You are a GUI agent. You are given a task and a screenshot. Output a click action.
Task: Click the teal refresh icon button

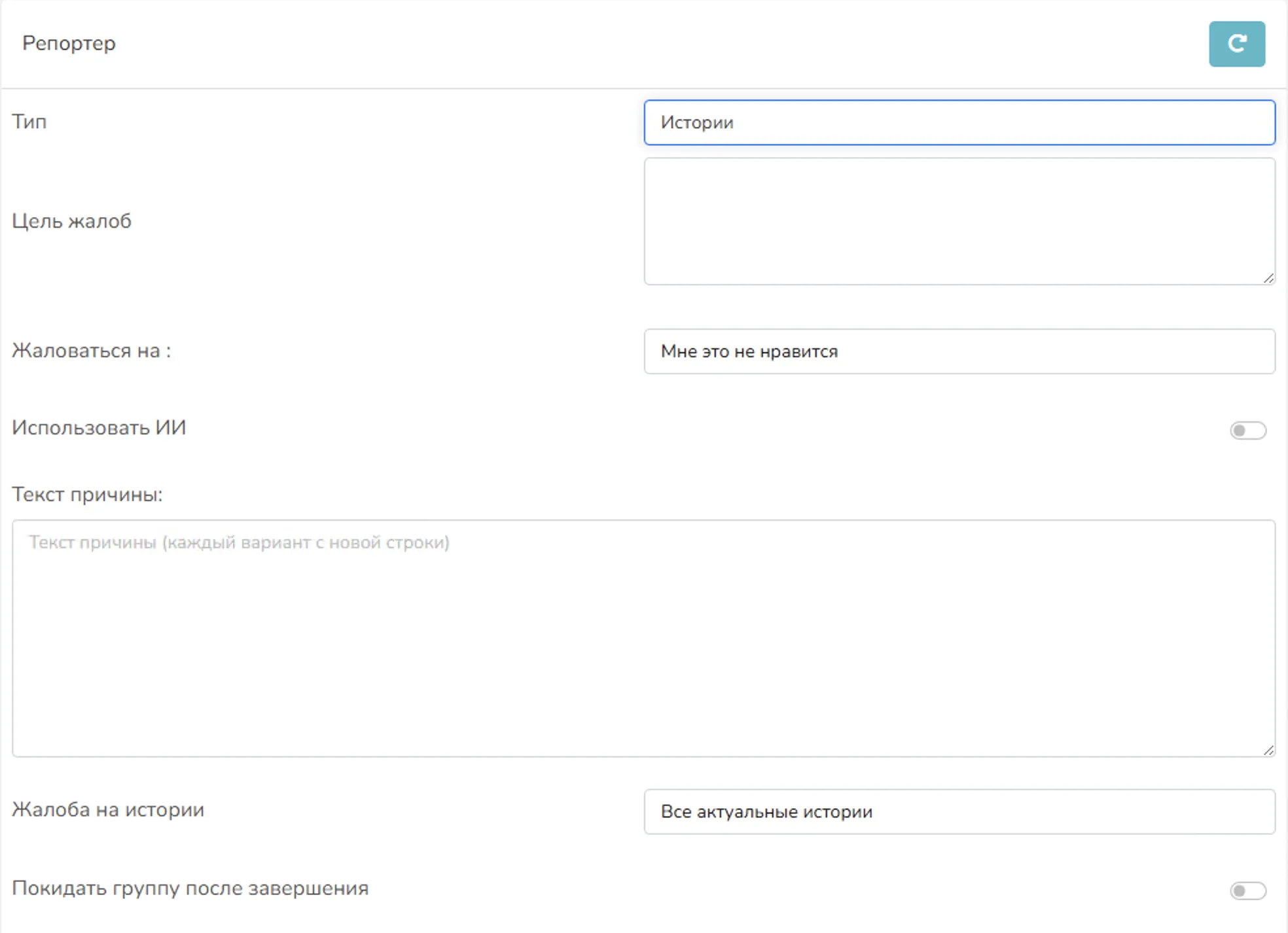tap(1236, 44)
